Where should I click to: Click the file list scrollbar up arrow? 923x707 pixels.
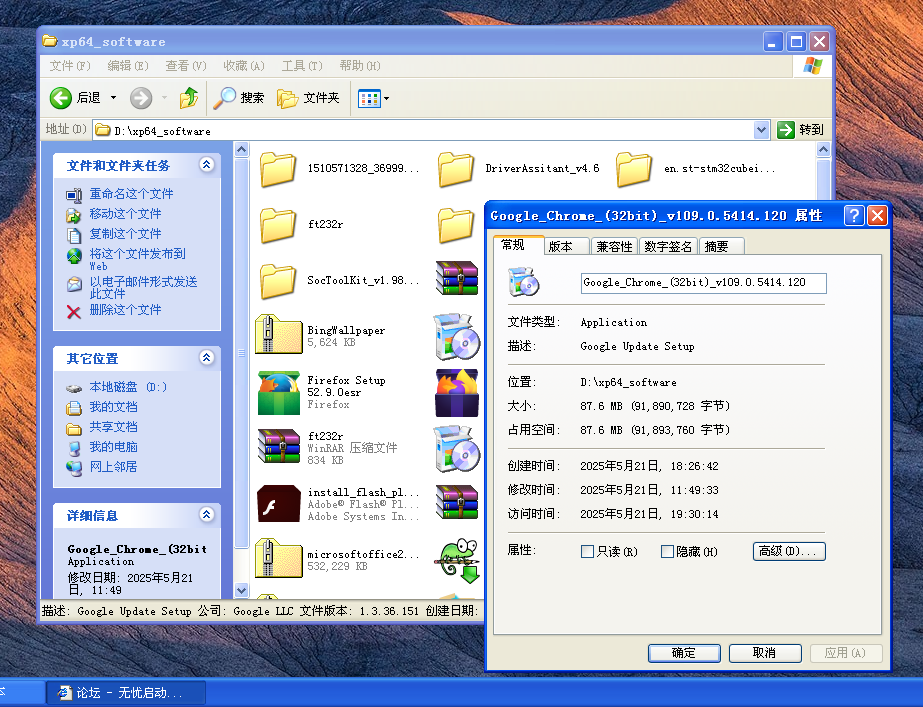click(x=823, y=150)
